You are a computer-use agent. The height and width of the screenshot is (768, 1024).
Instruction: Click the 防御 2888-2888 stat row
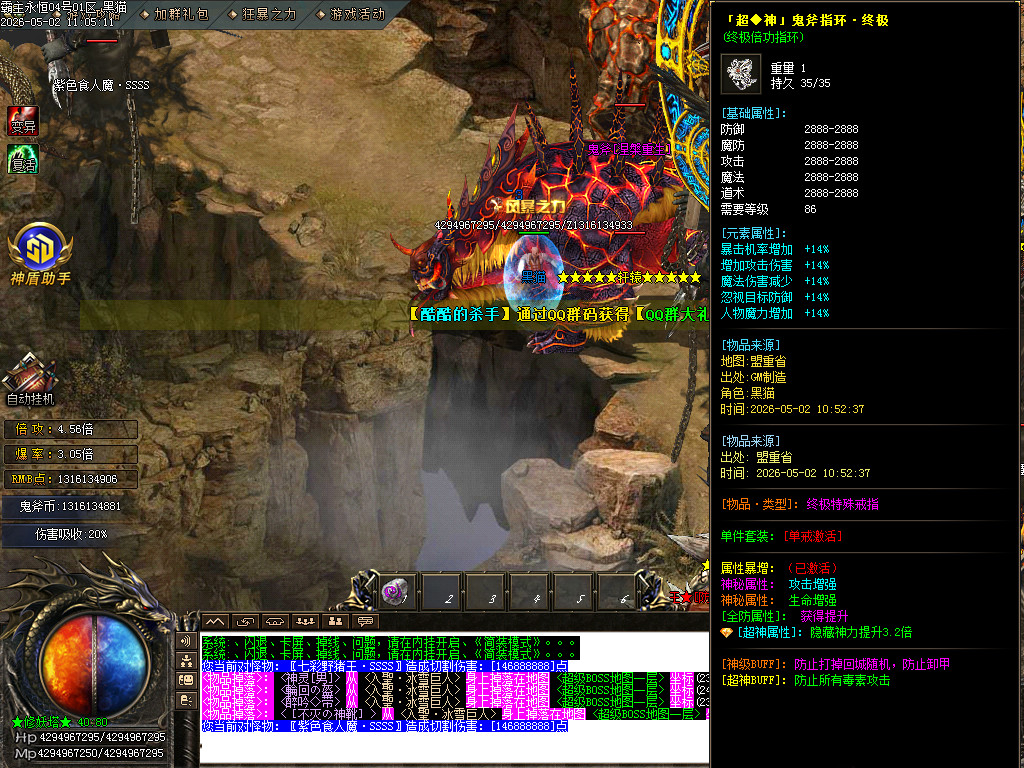pyautogui.click(x=790, y=129)
